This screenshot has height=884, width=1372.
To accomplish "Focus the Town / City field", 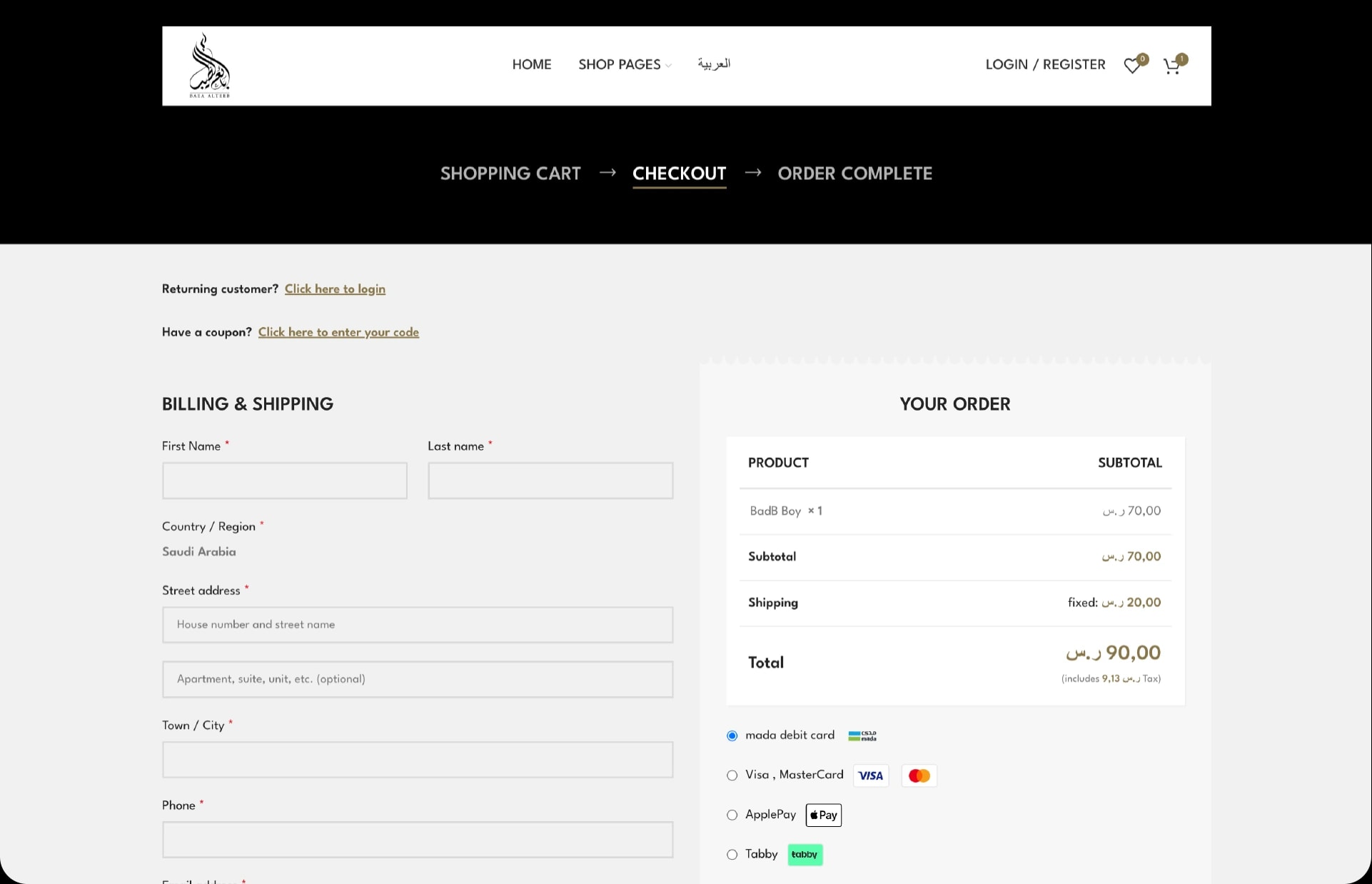I will [418, 760].
